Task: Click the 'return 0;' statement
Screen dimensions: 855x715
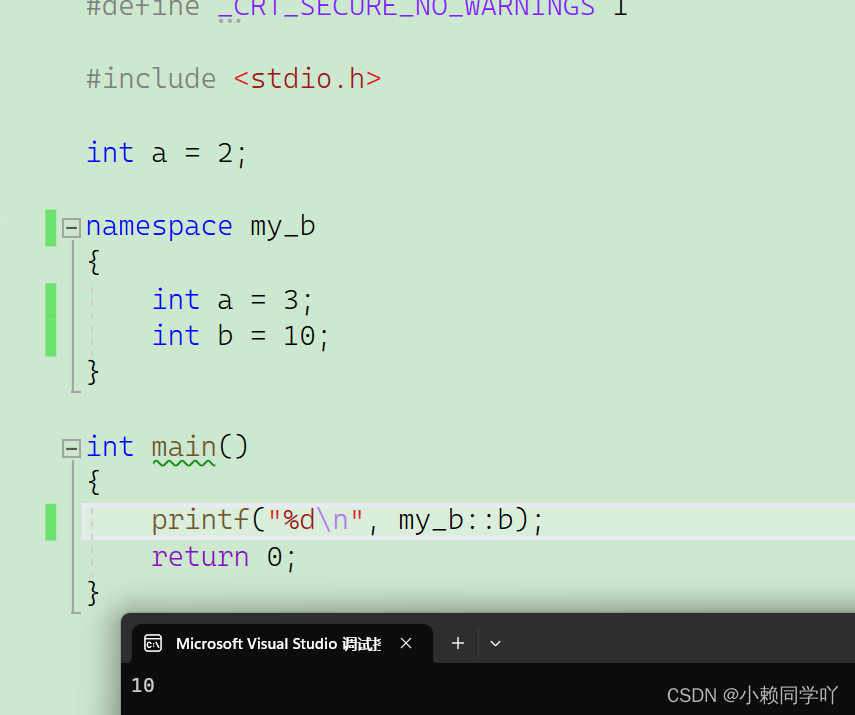Action: (224, 557)
